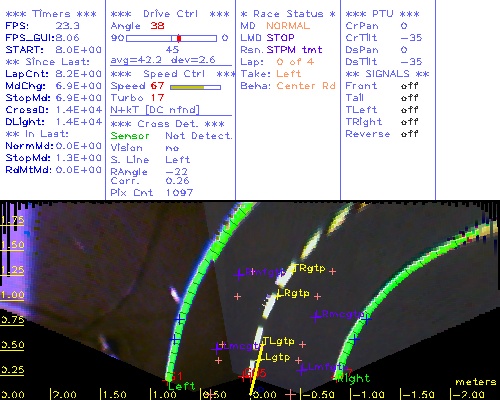Image resolution: width=500 pixels, height=400 pixels.
Task: Click the Cross Det. section header
Action: 168,124
